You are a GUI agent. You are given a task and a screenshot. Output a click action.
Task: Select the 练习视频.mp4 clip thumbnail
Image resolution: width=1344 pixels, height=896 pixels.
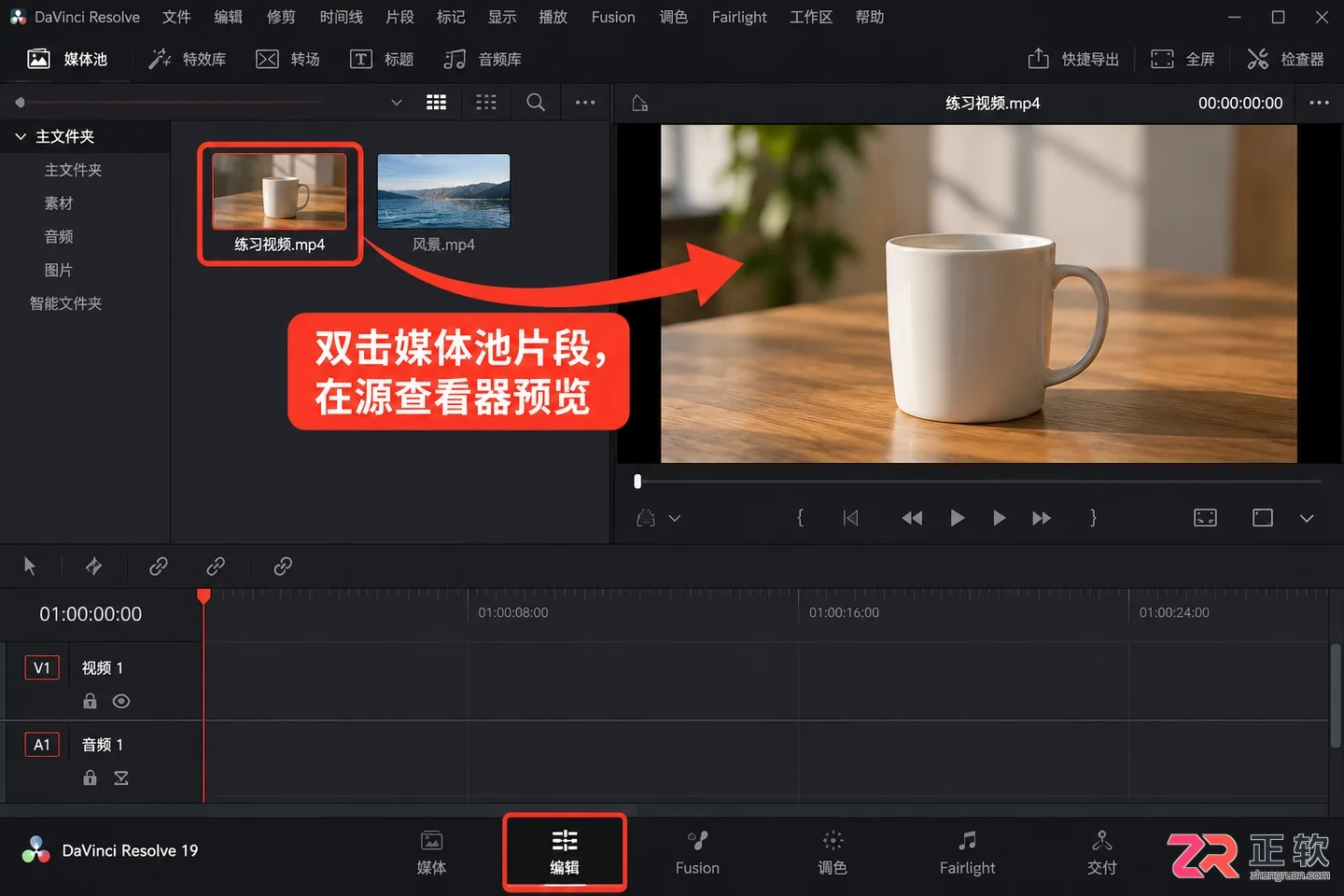click(279, 191)
